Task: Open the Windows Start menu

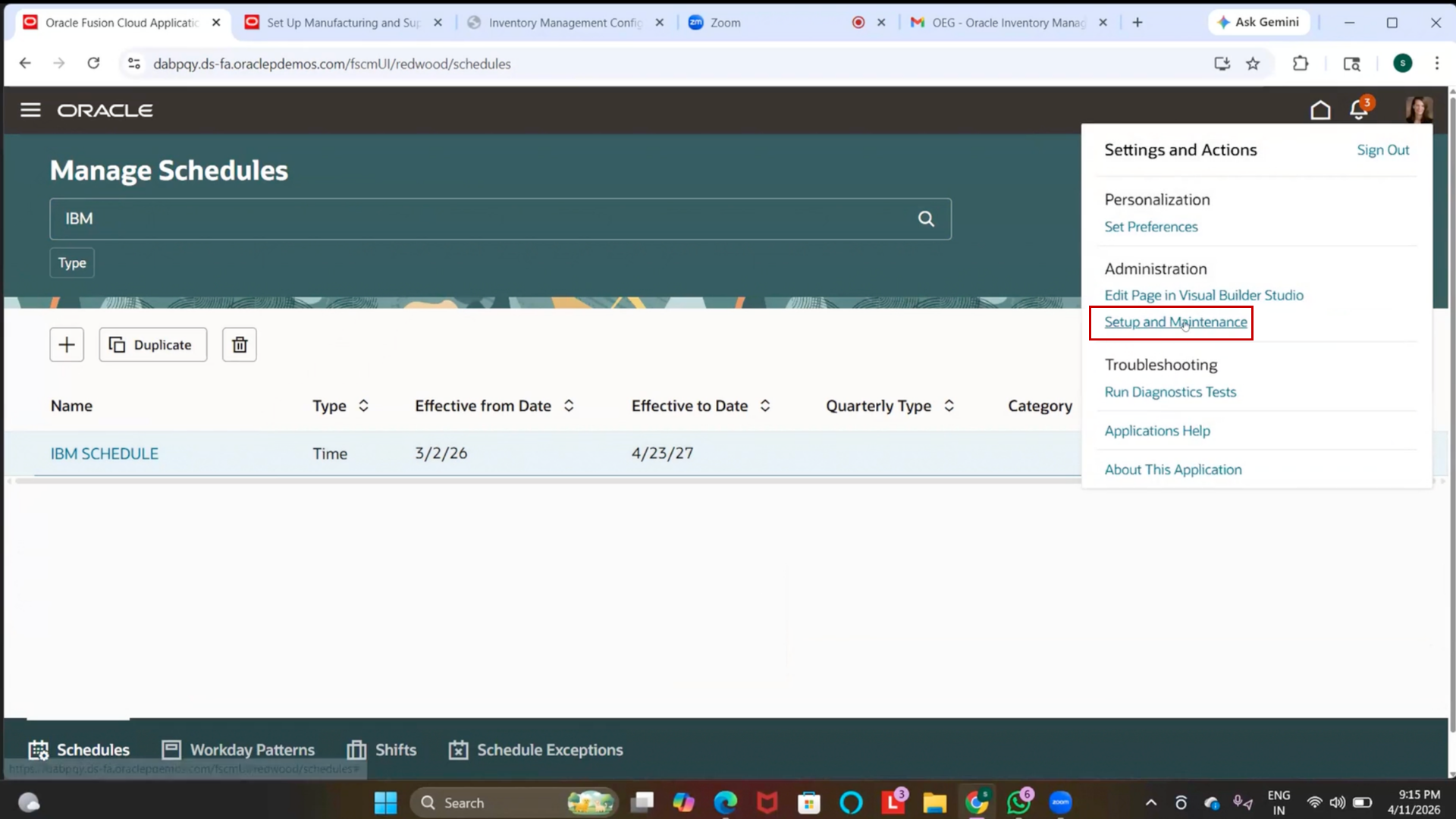Action: (x=385, y=802)
